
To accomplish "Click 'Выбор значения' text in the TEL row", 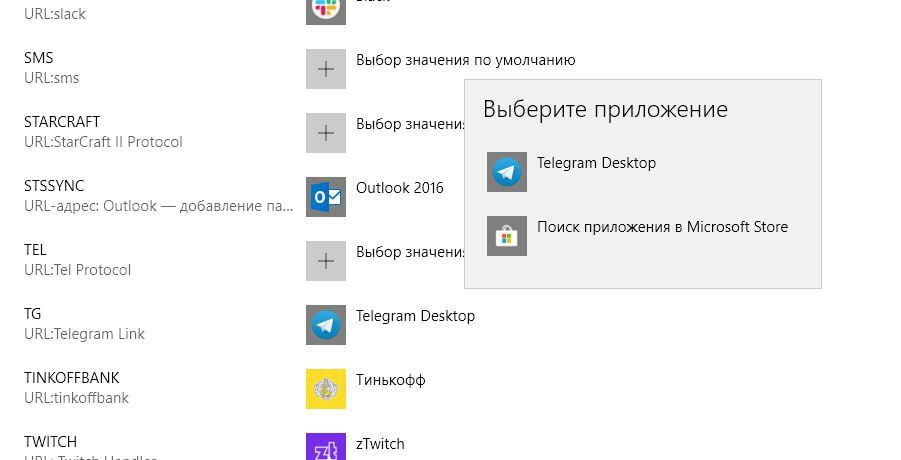I will pyautogui.click(x=410, y=252).
